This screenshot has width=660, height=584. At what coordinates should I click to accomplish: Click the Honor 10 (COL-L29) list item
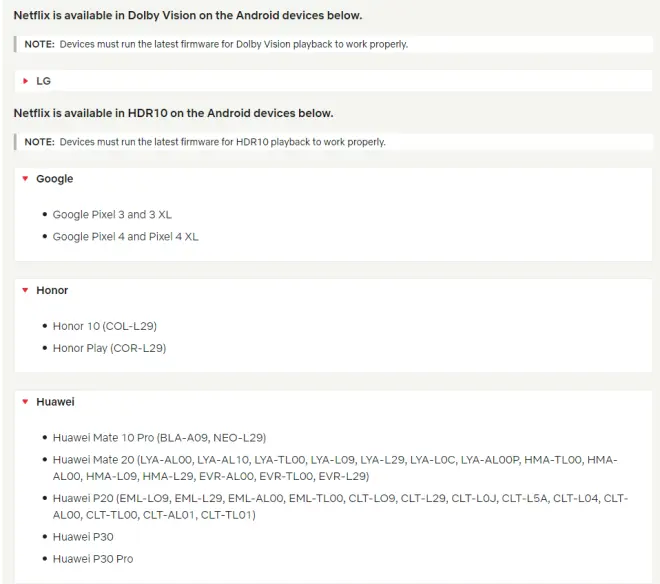(104, 326)
